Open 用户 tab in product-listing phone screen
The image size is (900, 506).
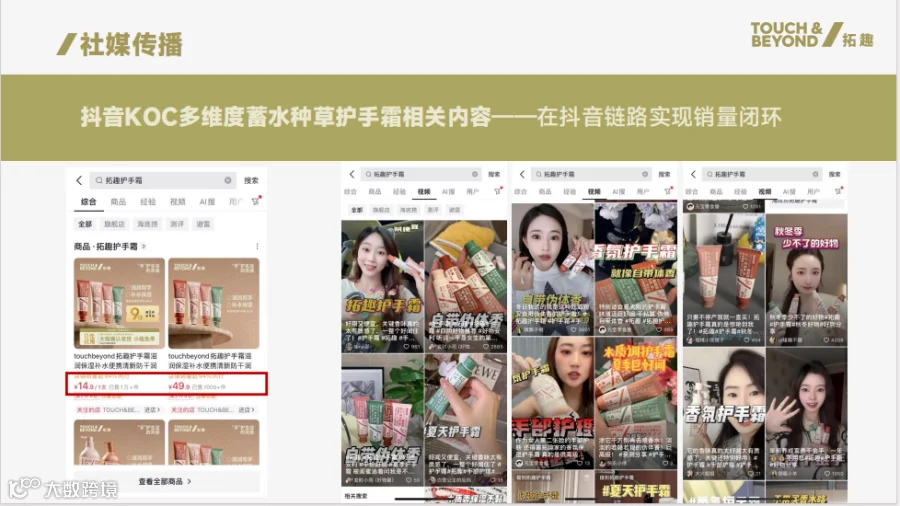point(235,201)
